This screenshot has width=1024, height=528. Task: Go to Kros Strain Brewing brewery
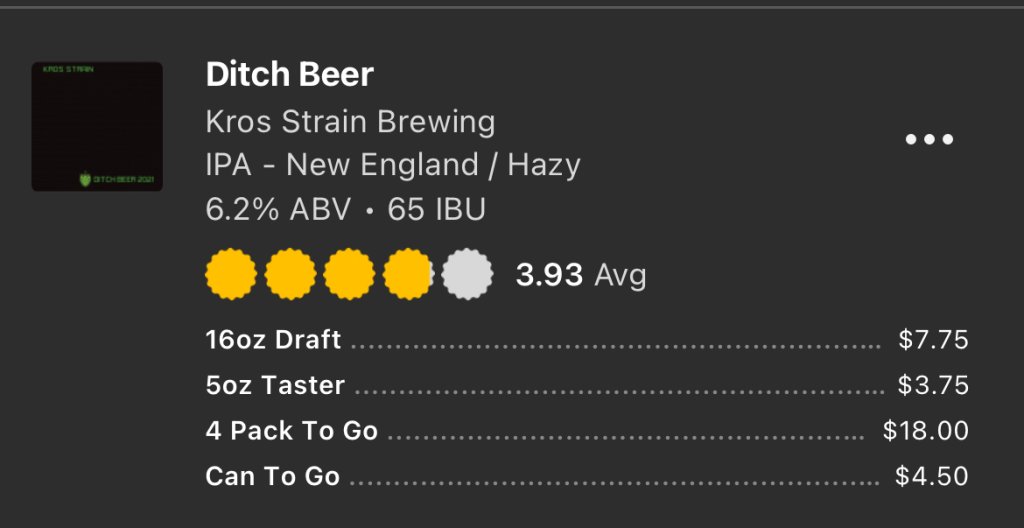point(350,122)
